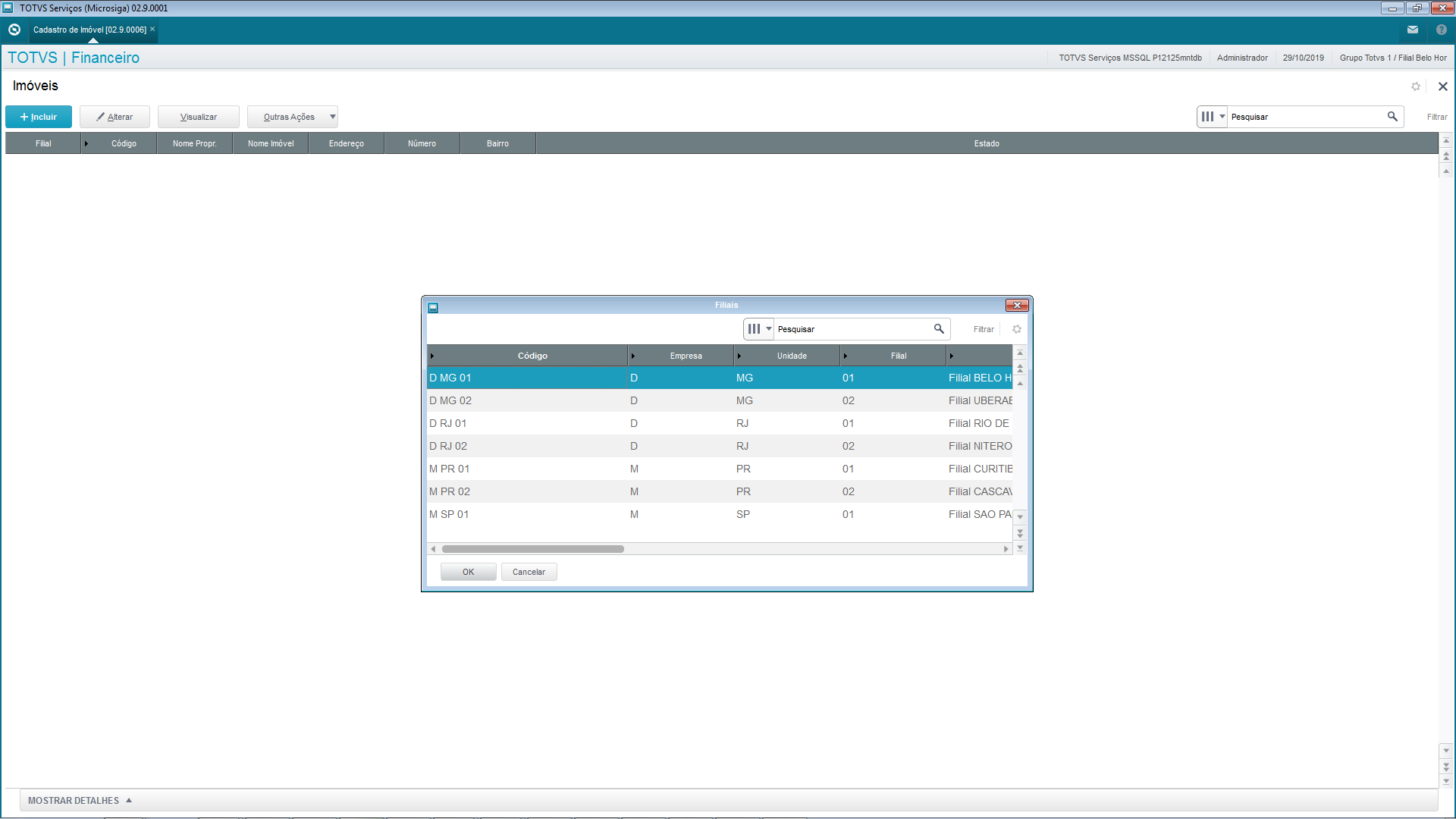Click the main Pesquisar magnifier icon
The width and height of the screenshot is (1456, 819).
click(1392, 117)
